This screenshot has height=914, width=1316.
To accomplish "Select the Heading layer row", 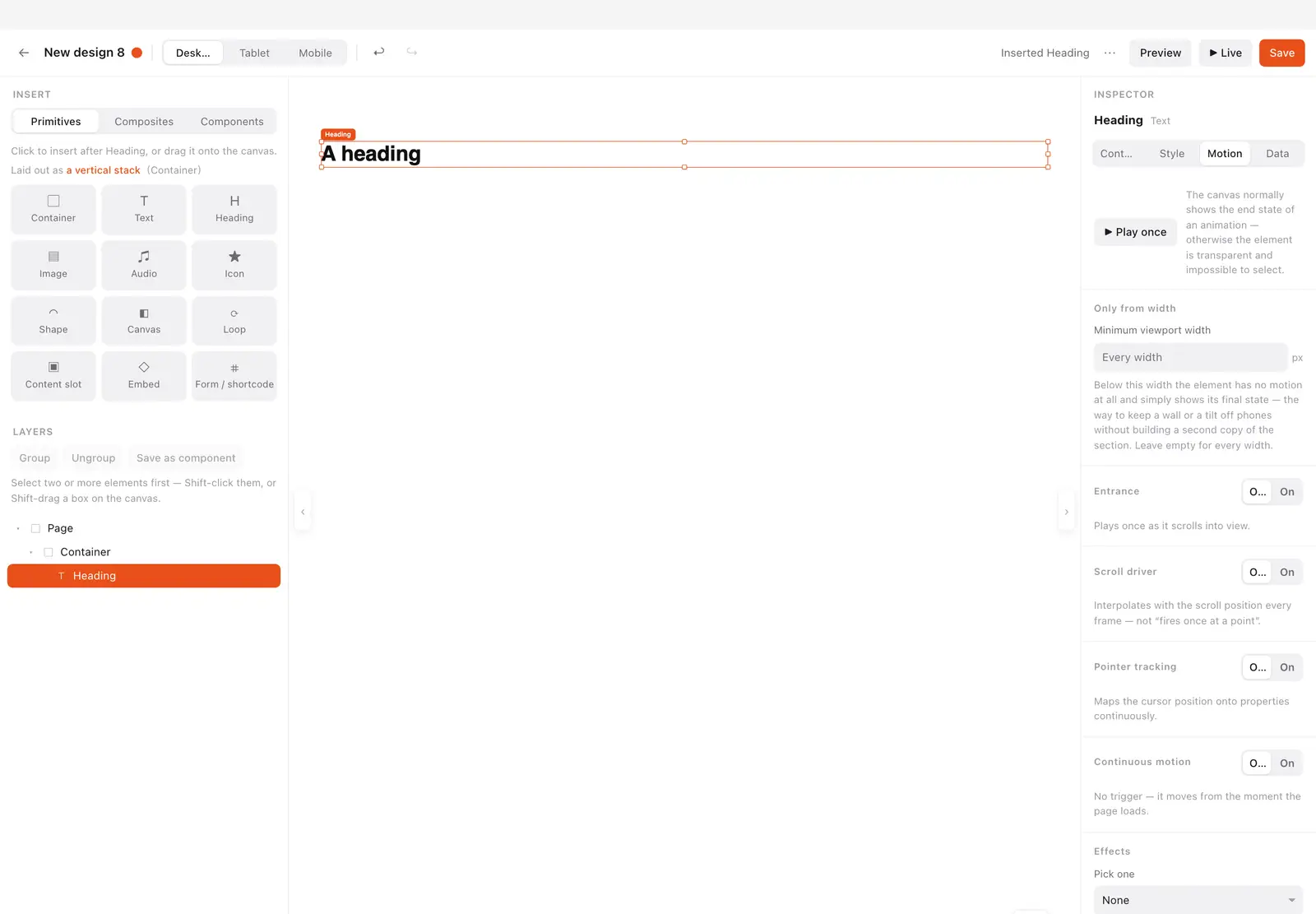I will (x=144, y=576).
